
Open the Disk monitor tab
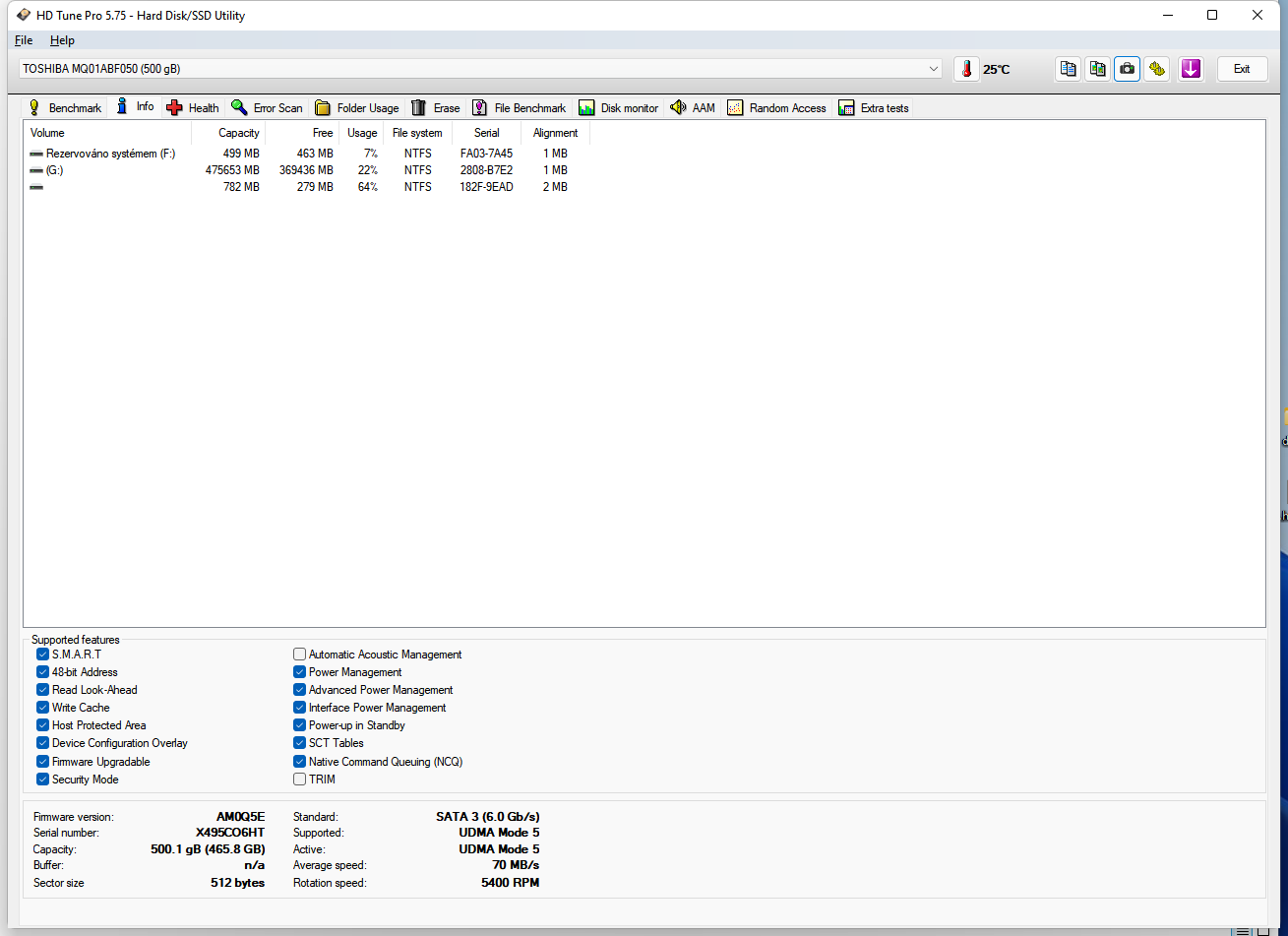tap(618, 108)
